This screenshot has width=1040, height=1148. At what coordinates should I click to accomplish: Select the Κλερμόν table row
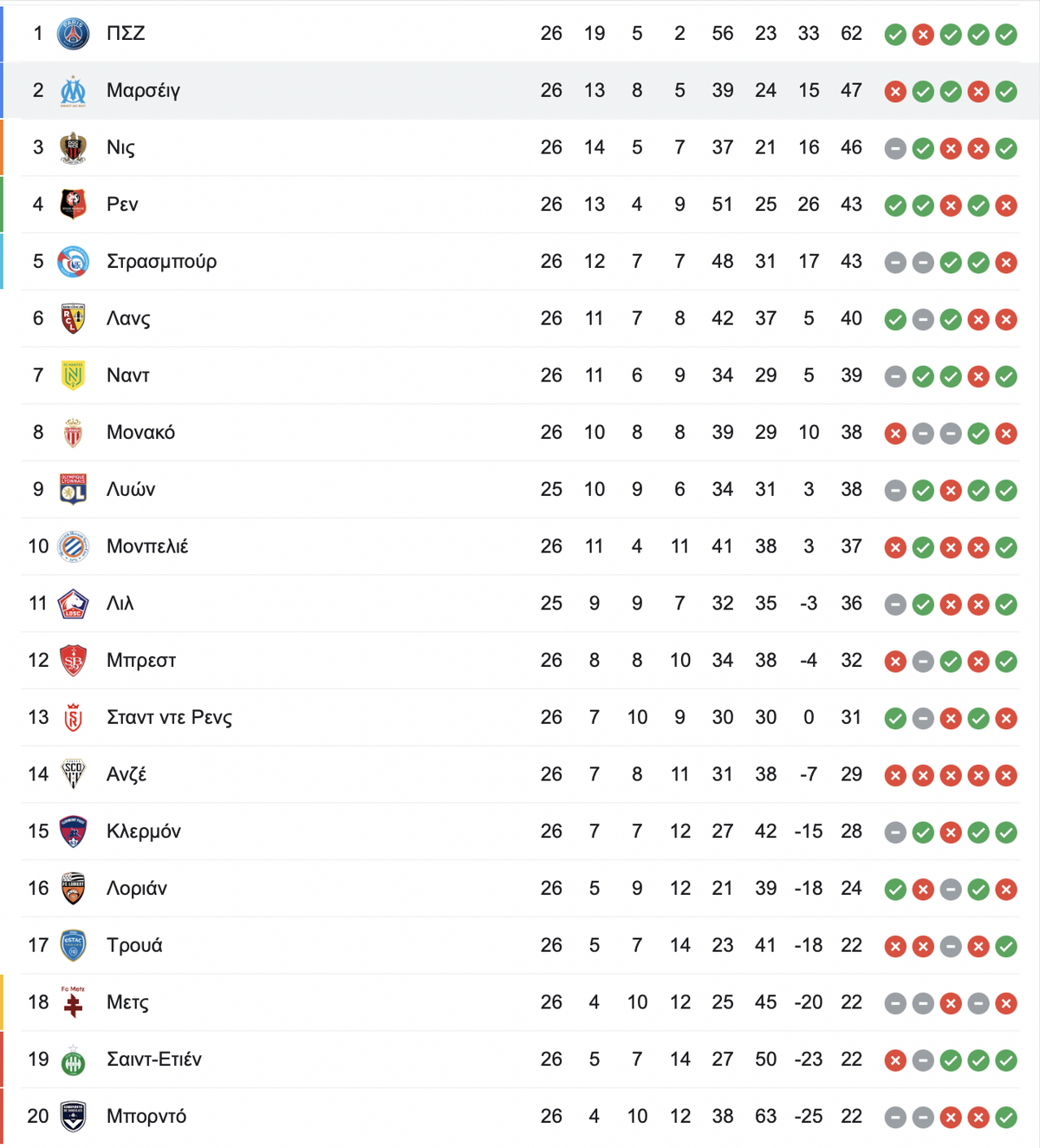(x=520, y=832)
